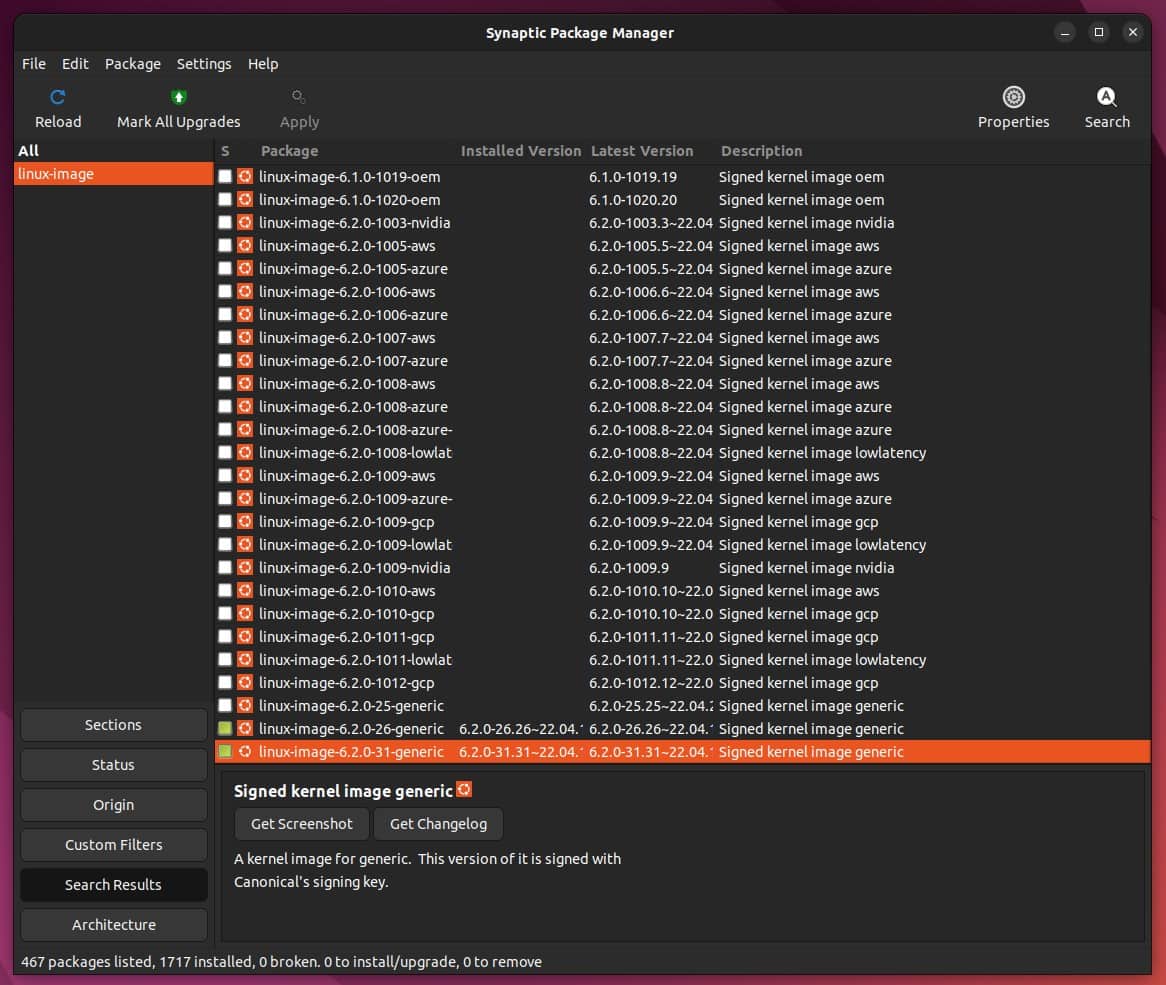Click the package icon next to Signed kernel image generic
Screen dimensions: 1166x985
pyautogui.click(x=463, y=788)
